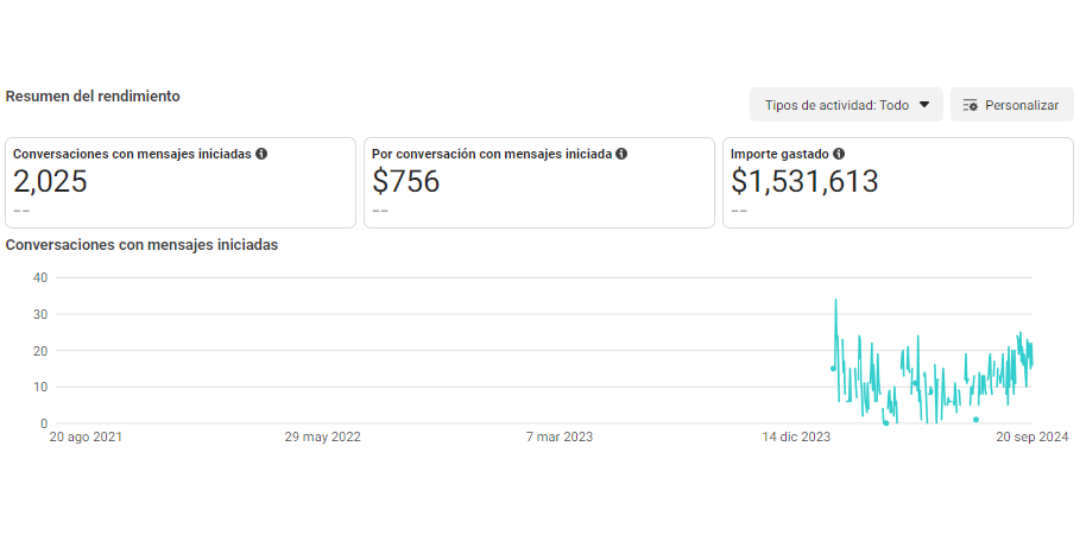
Task: Click the 29 may 2022 axis date
Action: [x=322, y=437]
